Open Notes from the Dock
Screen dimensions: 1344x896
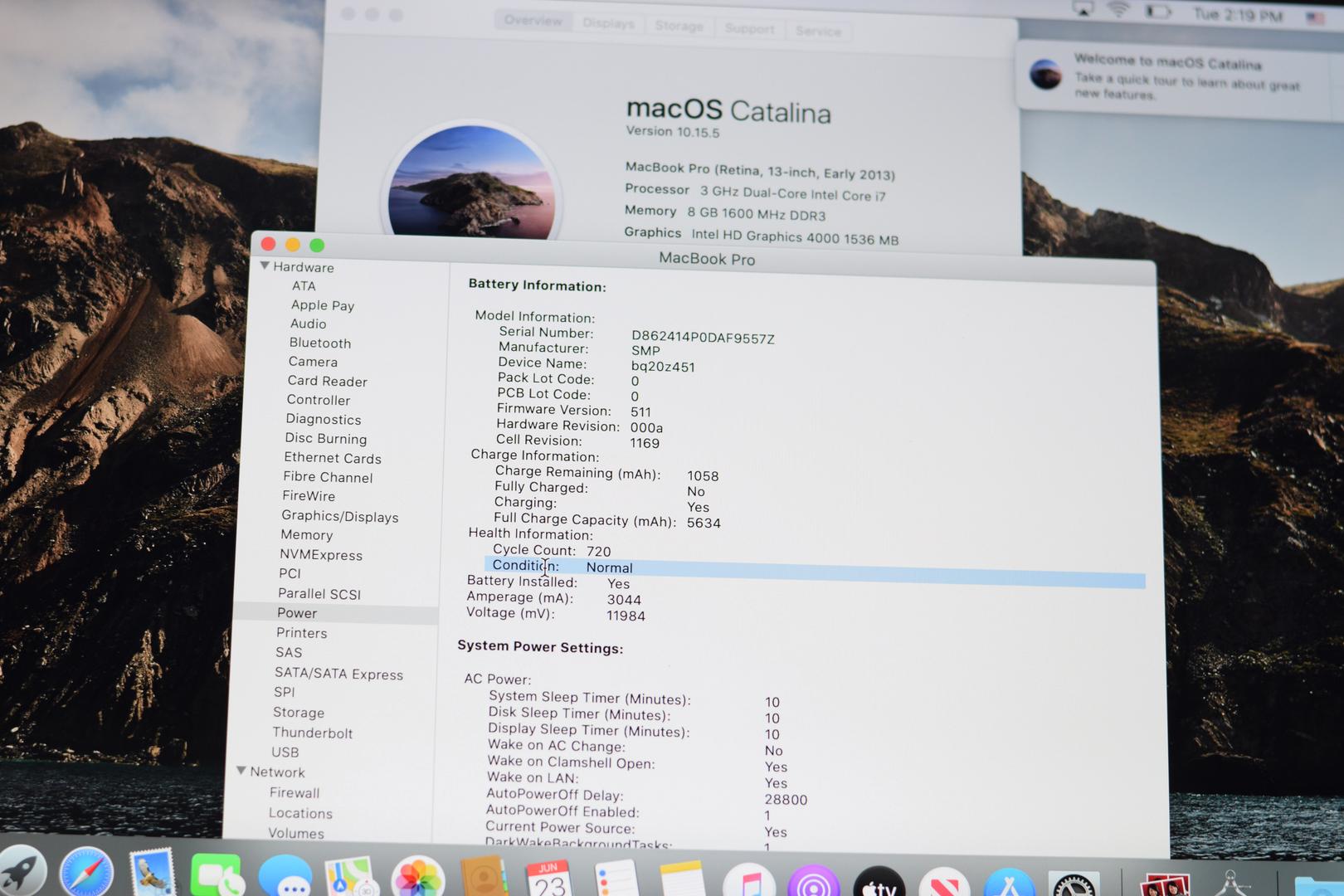pos(682,879)
